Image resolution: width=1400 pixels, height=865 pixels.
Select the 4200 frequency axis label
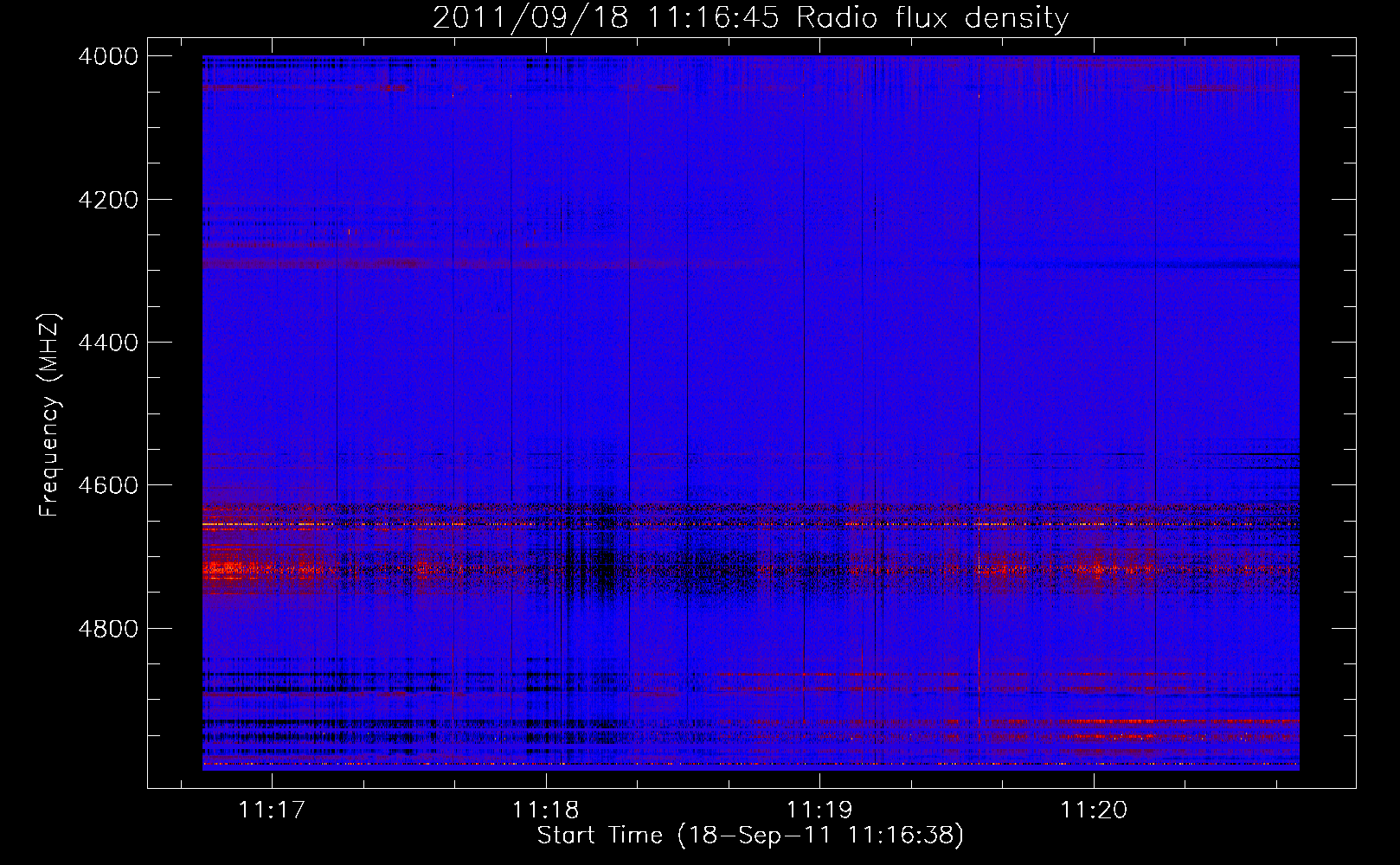(108, 200)
